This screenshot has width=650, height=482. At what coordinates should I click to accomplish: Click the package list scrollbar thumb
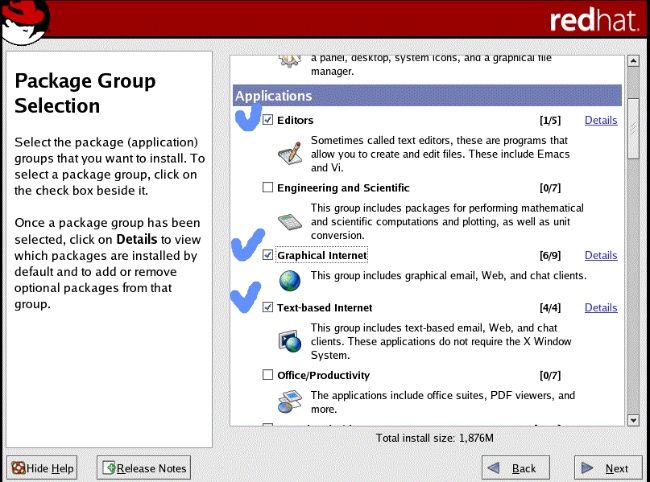633,128
